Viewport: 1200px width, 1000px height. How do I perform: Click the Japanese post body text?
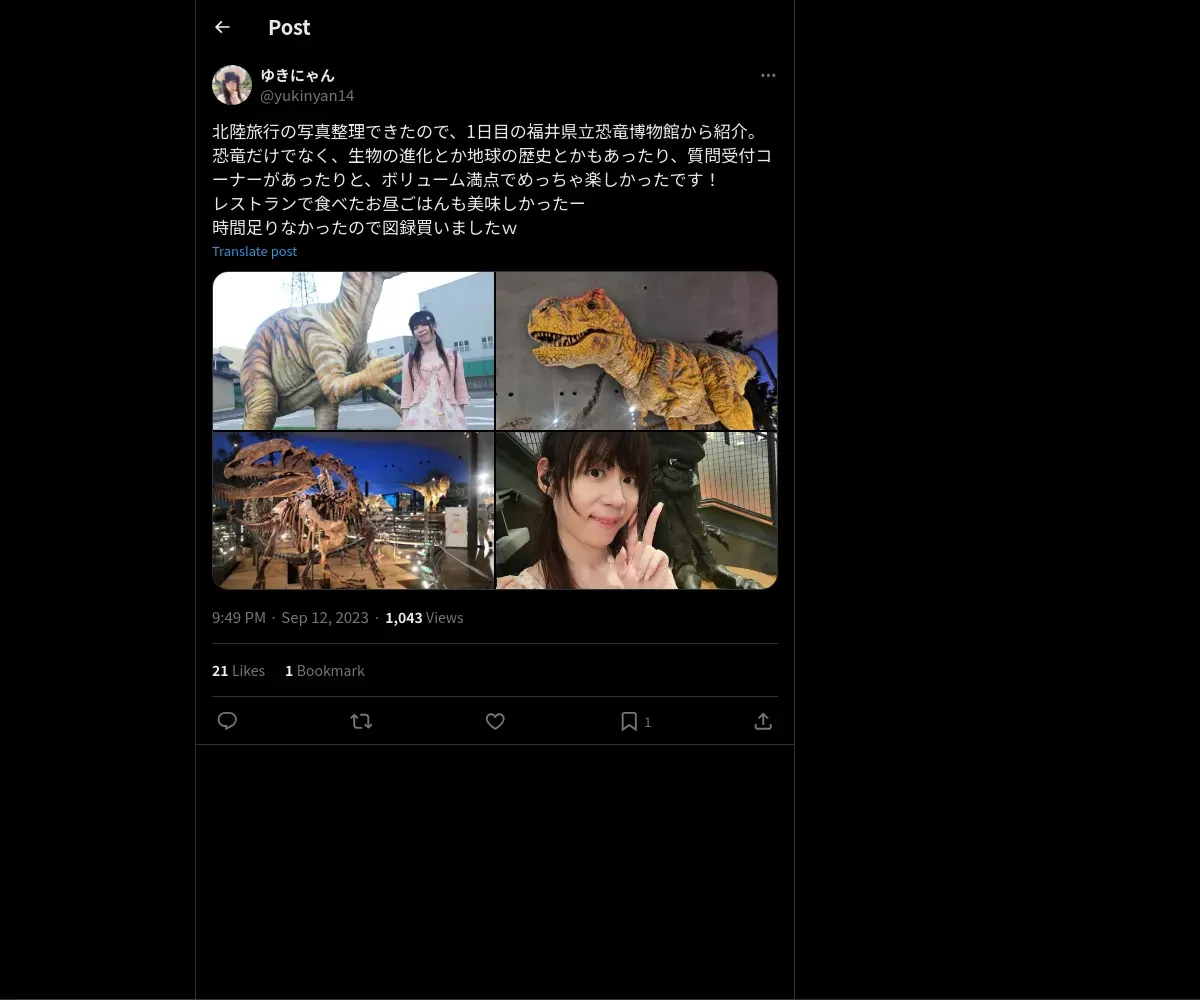click(492, 180)
